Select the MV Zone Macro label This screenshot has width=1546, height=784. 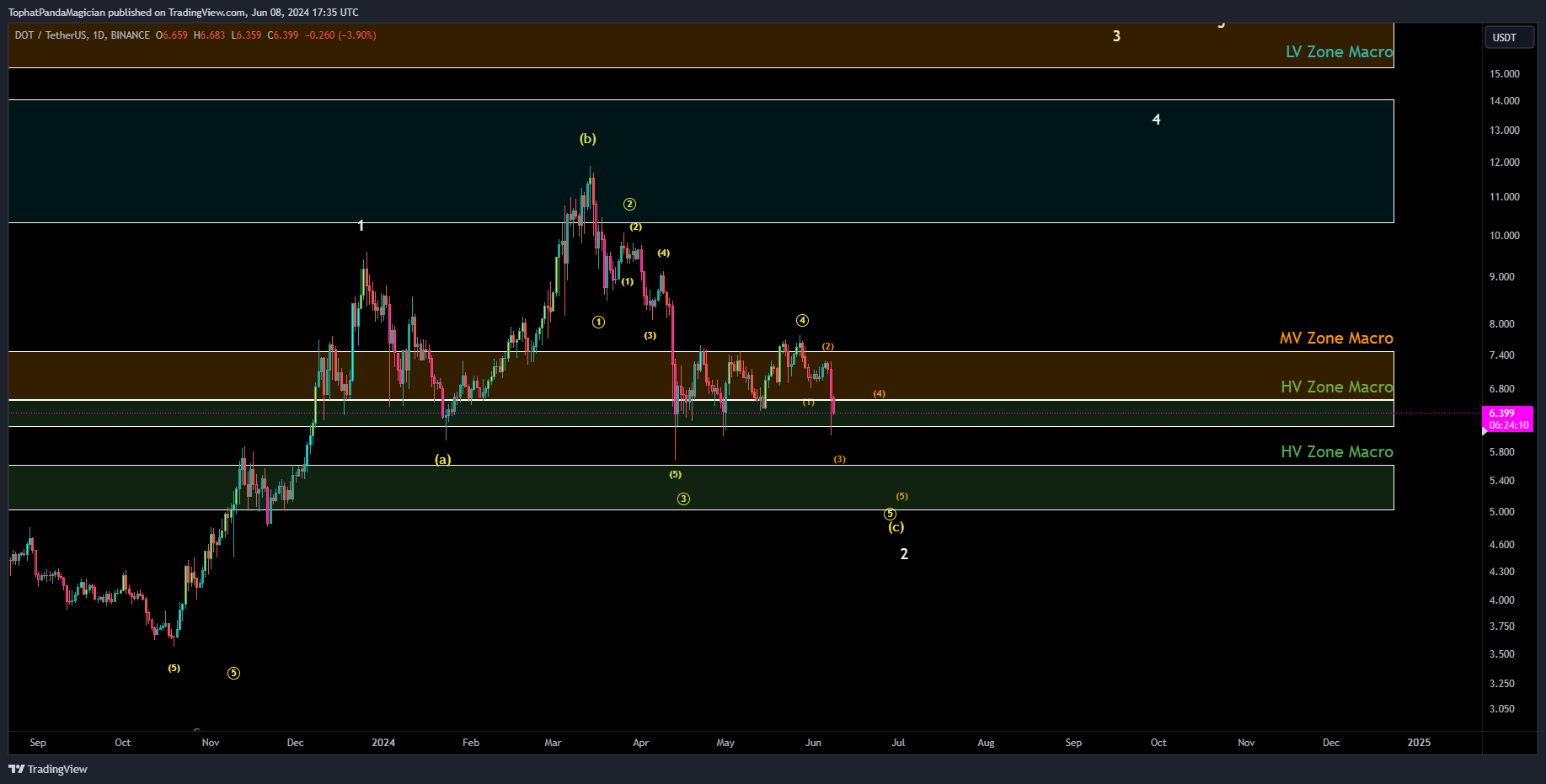pos(1336,339)
